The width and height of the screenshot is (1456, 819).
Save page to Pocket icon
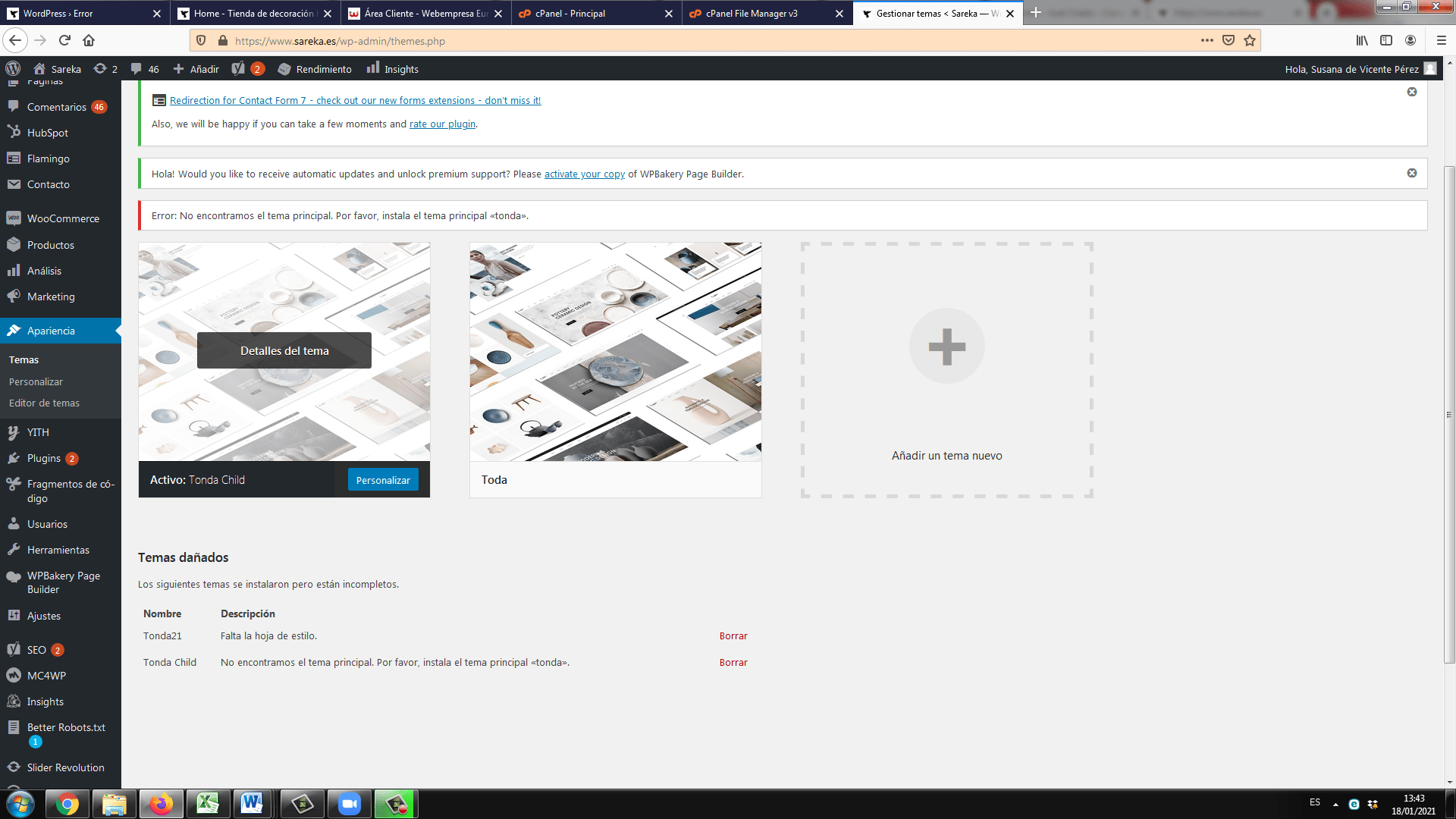pos(1228,41)
